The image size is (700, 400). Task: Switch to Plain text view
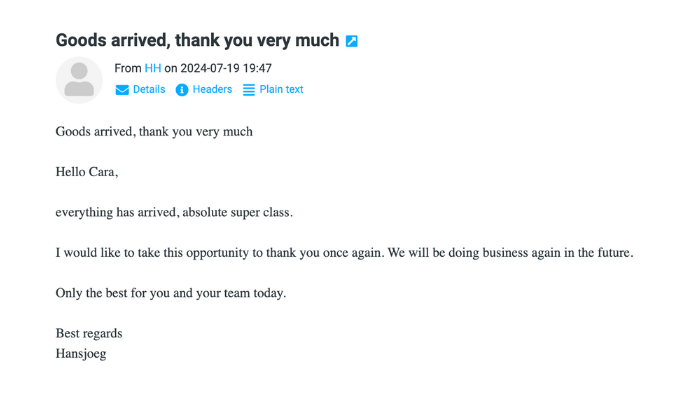[281, 89]
